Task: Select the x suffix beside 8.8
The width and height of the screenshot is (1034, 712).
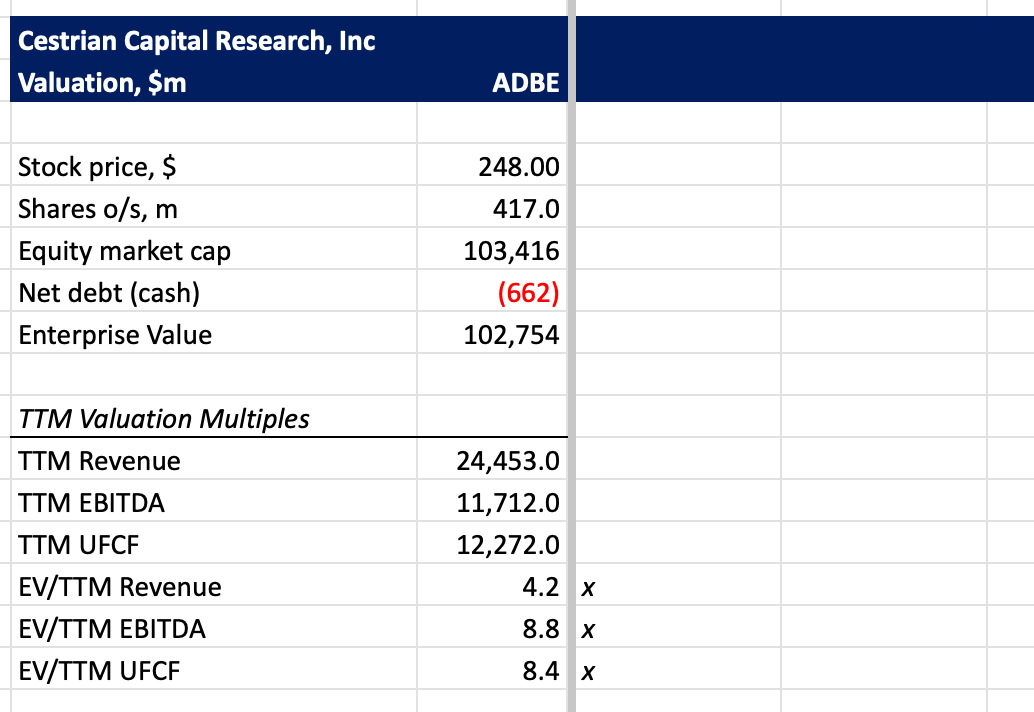Action: coord(588,630)
